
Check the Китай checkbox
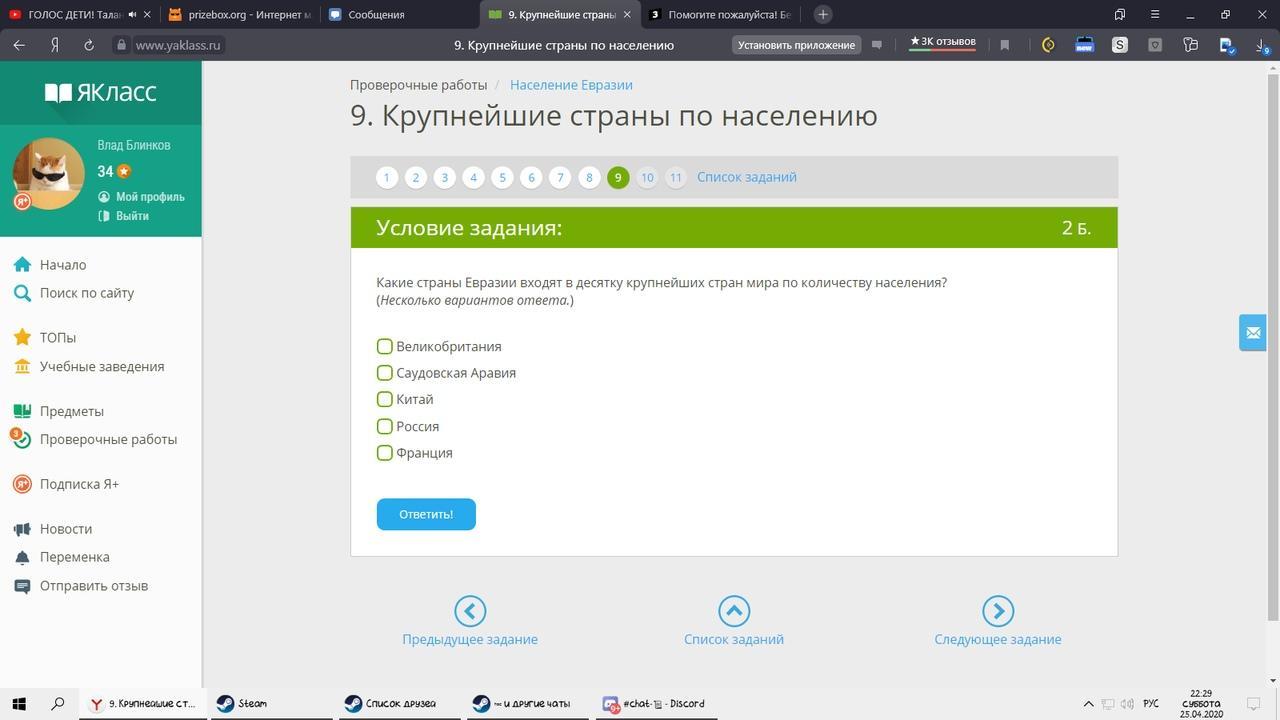tap(384, 399)
